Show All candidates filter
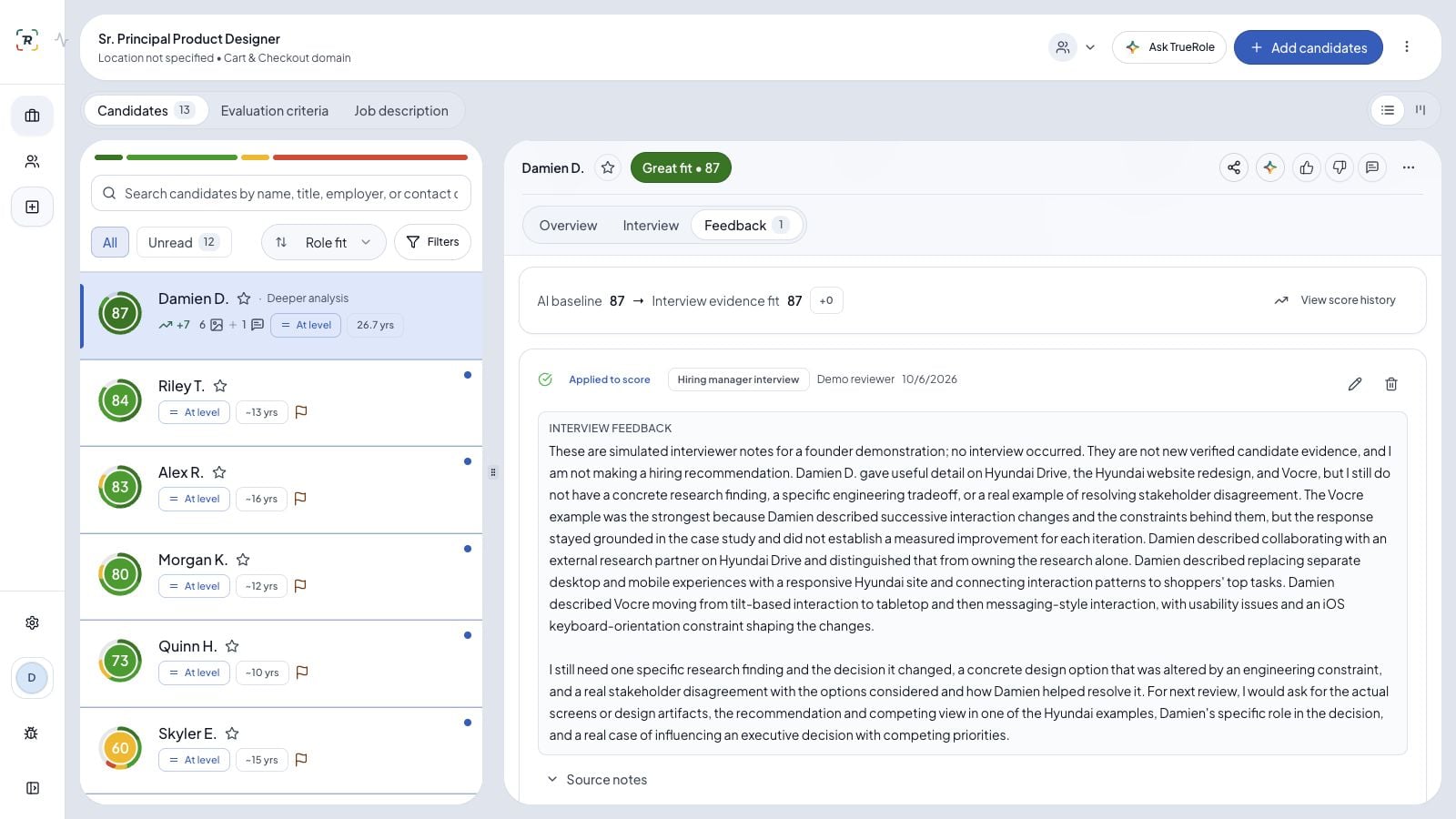 [110, 242]
